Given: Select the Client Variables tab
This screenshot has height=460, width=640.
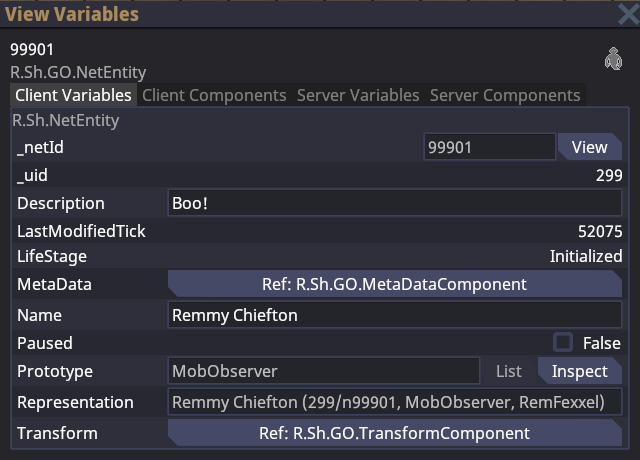Looking at the screenshot, I should click(73, 95).
